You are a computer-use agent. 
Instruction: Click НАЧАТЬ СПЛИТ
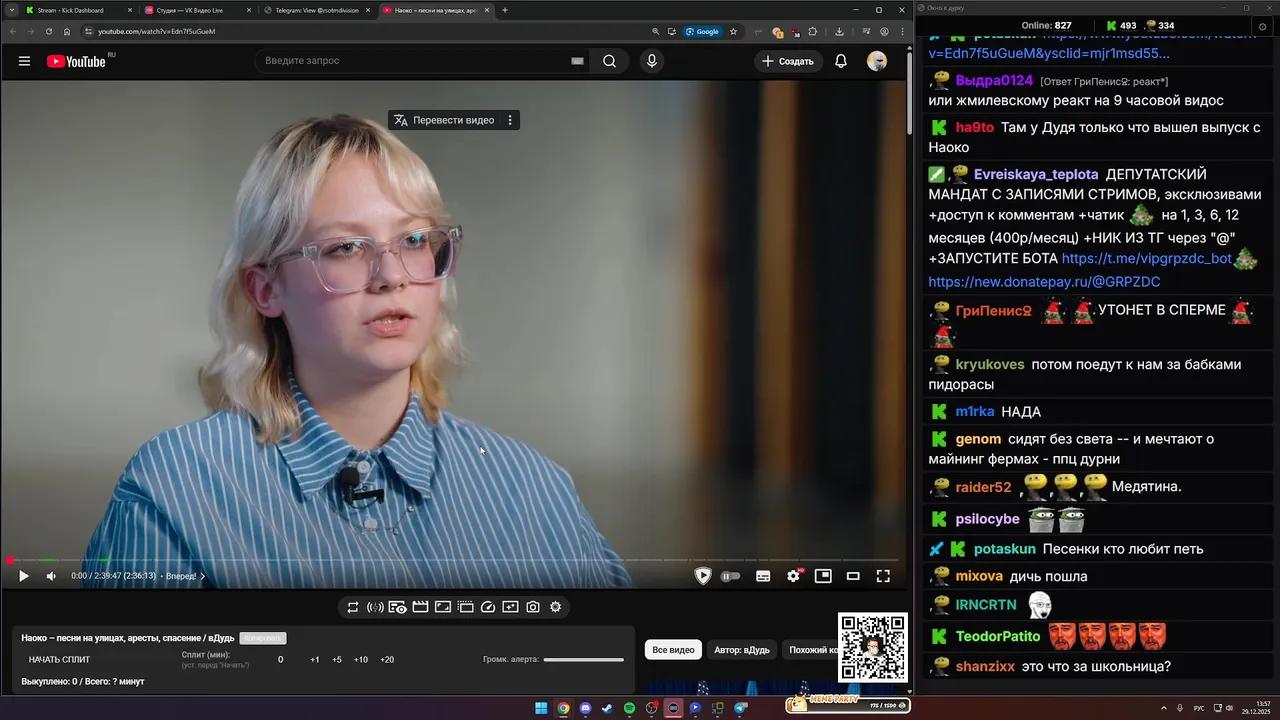pyautogui.click(x=59, y=659)
